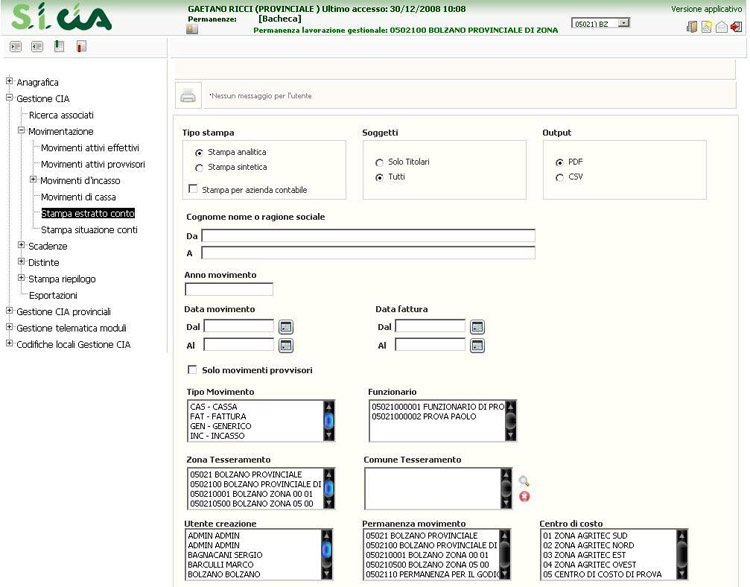The image size is (750, 587).
Task: Open Movimenti di cassa
Action: pos(78,197)
